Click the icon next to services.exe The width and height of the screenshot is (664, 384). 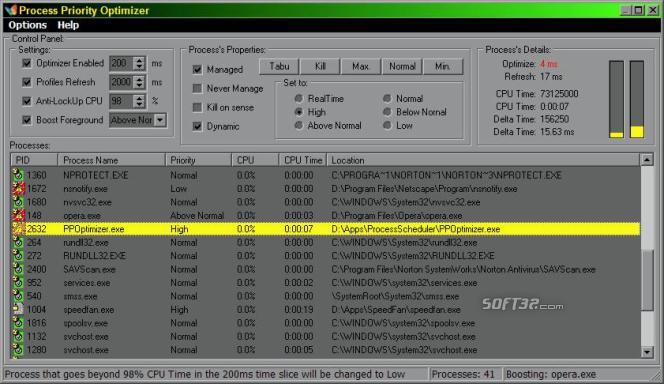(x=18, y=283)
